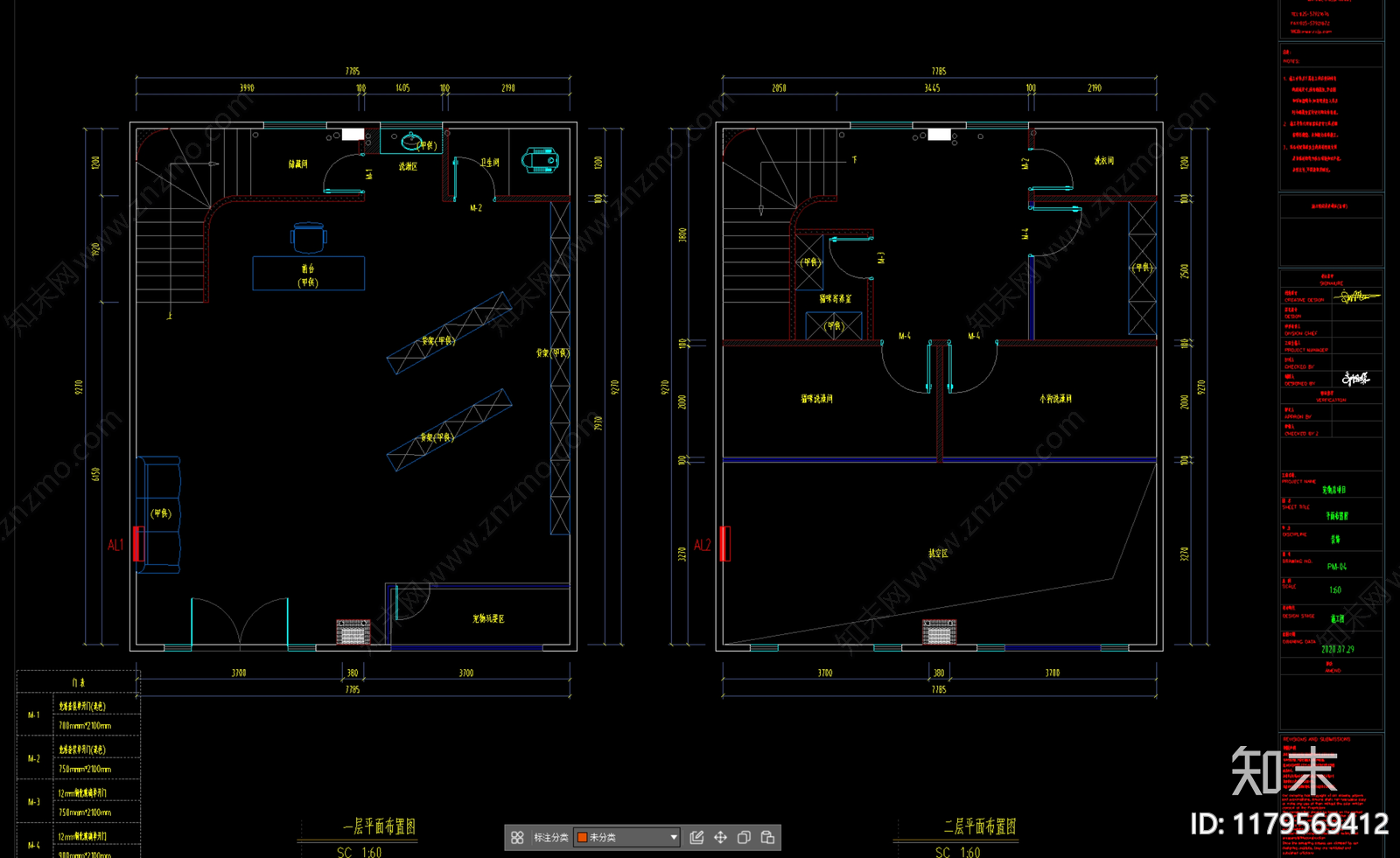The width and height of the screenshot is (1400, 858).
Task: Click the 2950 dimension above the second-floor plan
Action: [779, 88]
